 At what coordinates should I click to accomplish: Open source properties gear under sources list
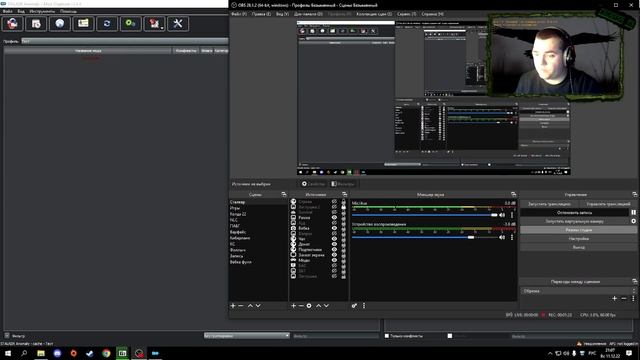(x=309, y=306)
